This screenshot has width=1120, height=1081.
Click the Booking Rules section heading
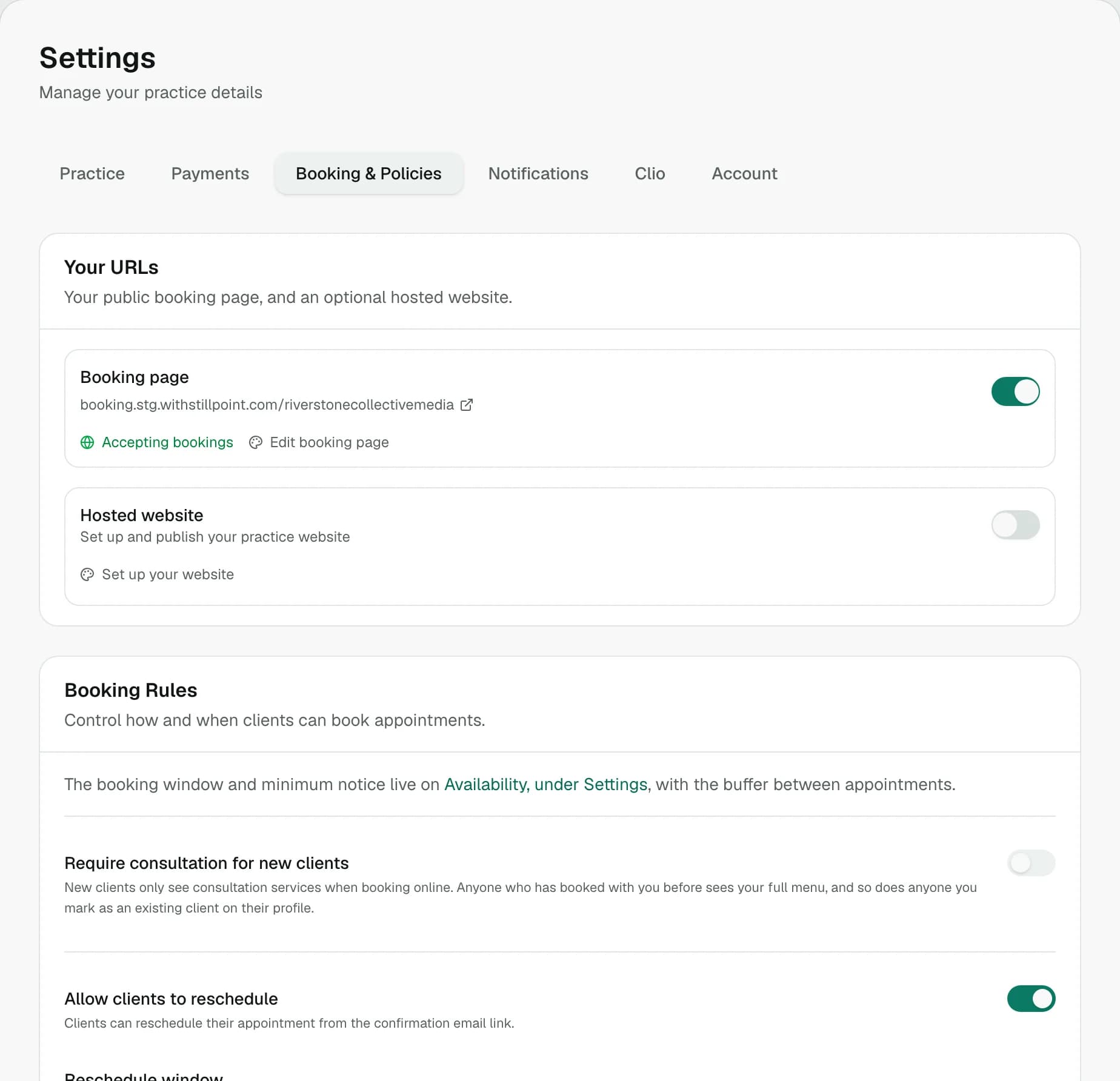[131, 690]
